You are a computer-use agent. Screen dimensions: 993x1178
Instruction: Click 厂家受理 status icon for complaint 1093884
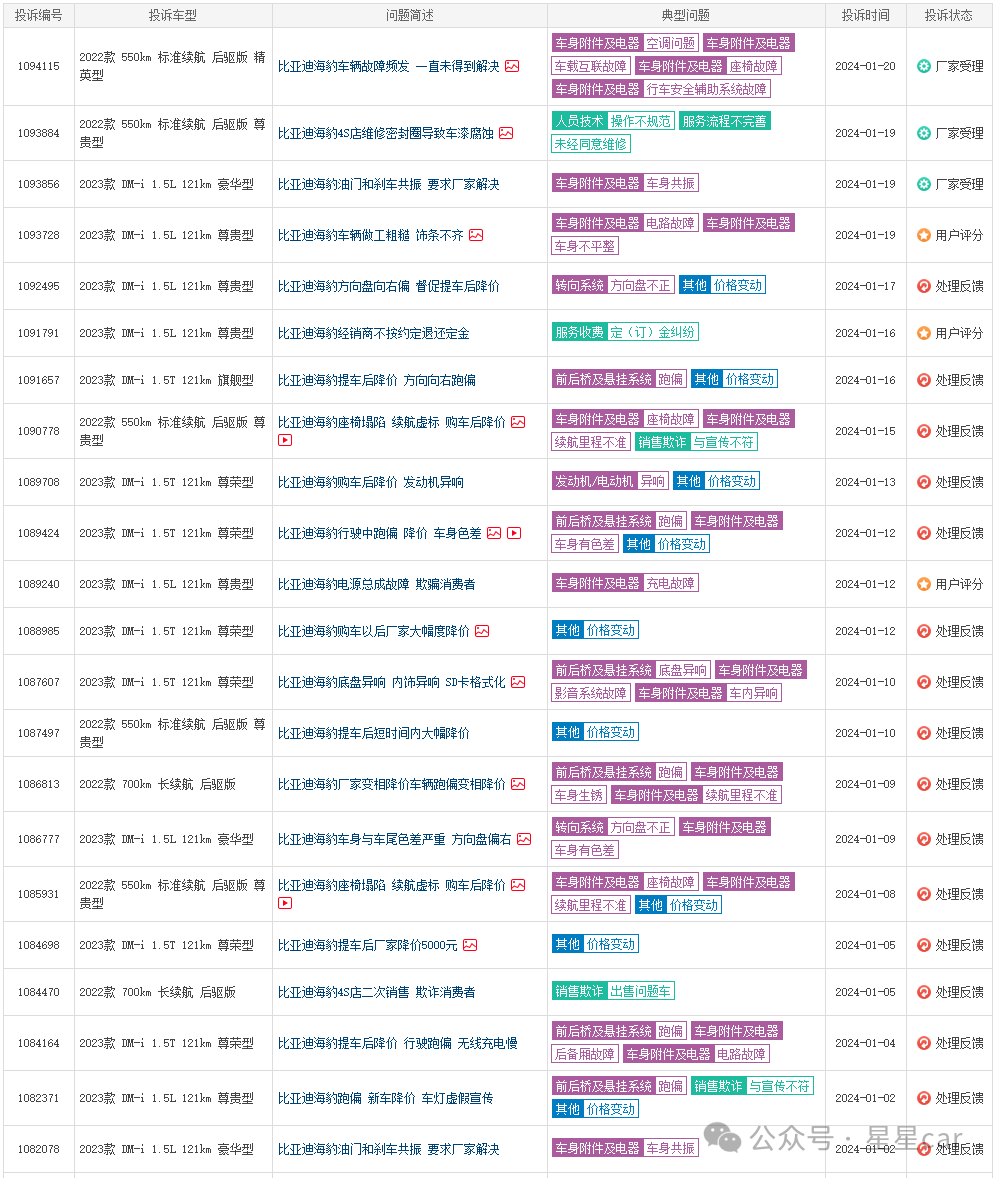click(x=924, y=133)
